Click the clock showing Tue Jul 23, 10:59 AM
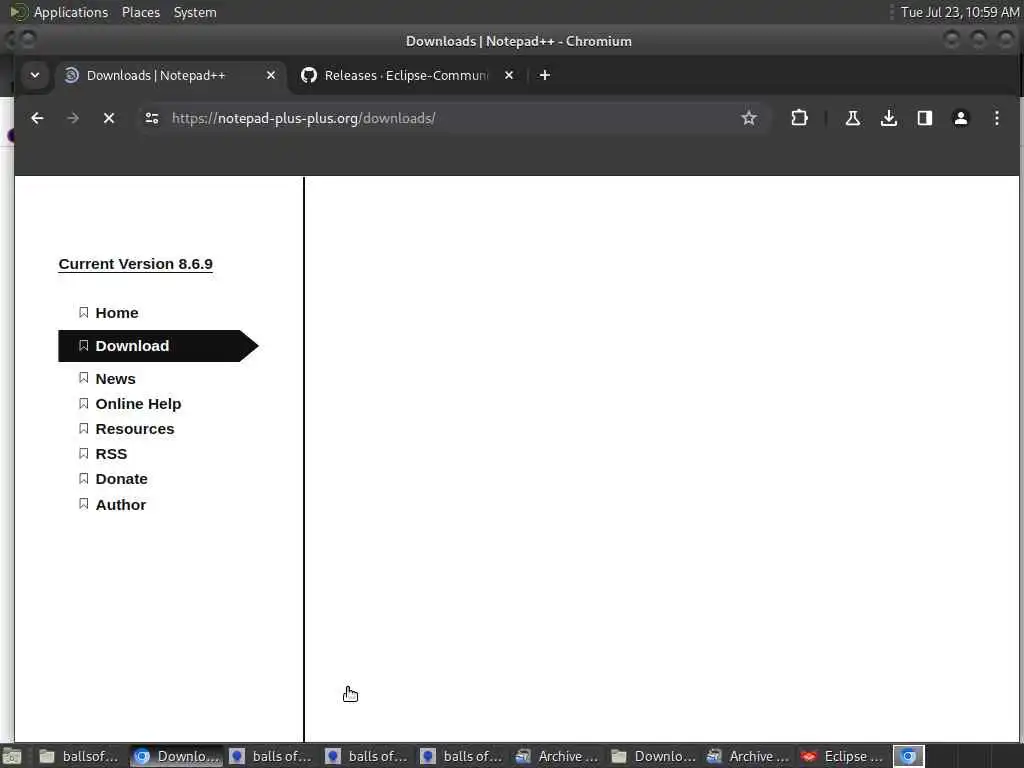Screen dimensions: 1024x768 959,12
